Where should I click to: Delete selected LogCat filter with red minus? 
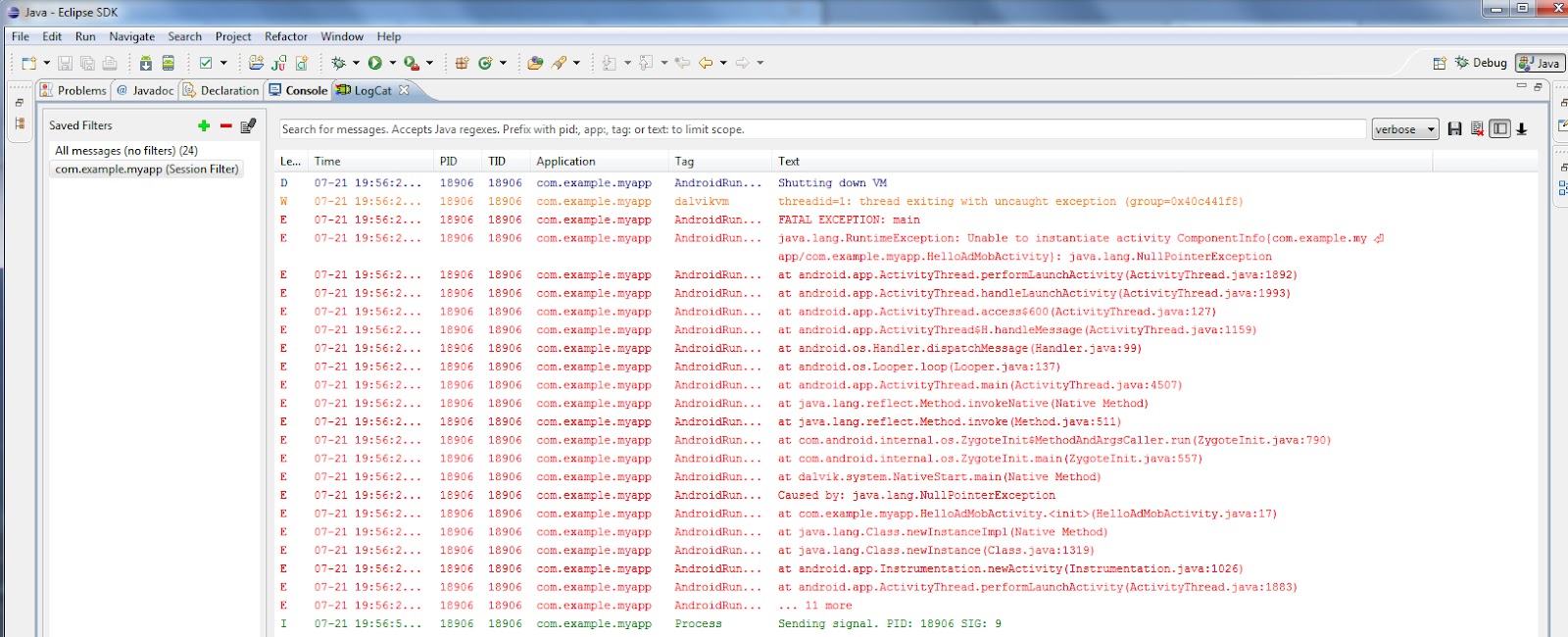click(225, 125)
